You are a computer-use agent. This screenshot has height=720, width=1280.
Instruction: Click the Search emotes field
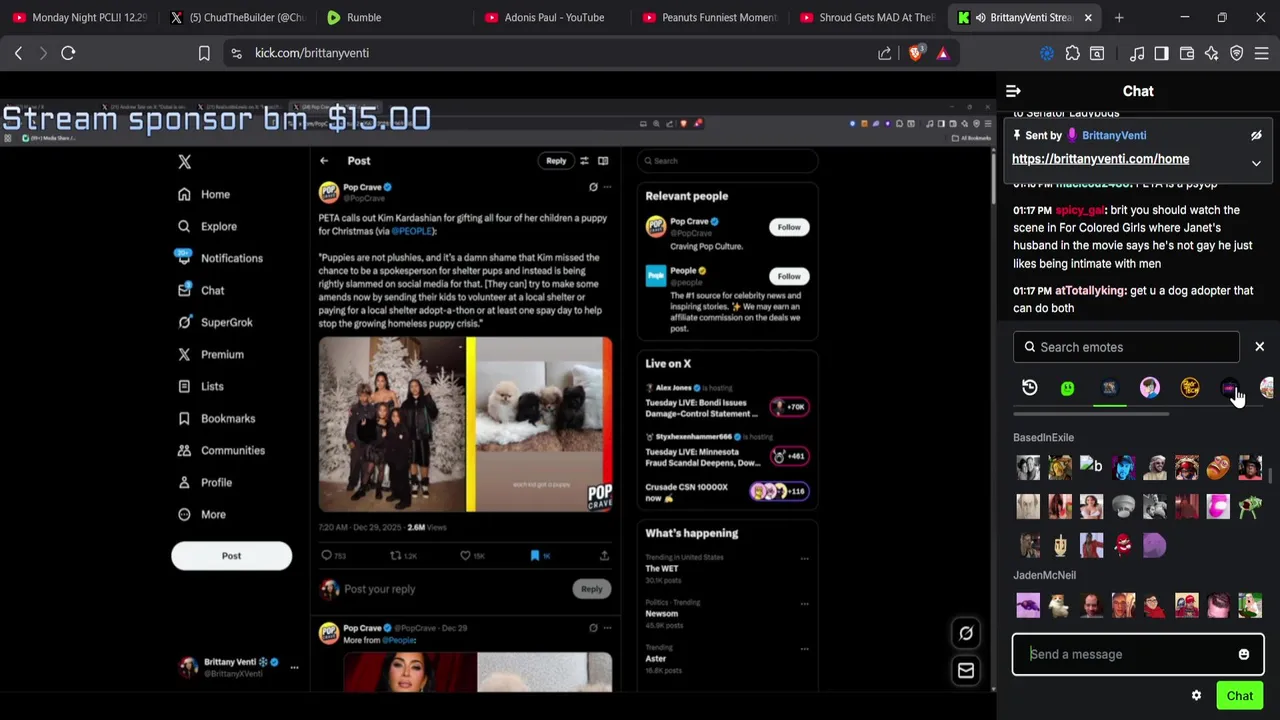click(1126, 347)
